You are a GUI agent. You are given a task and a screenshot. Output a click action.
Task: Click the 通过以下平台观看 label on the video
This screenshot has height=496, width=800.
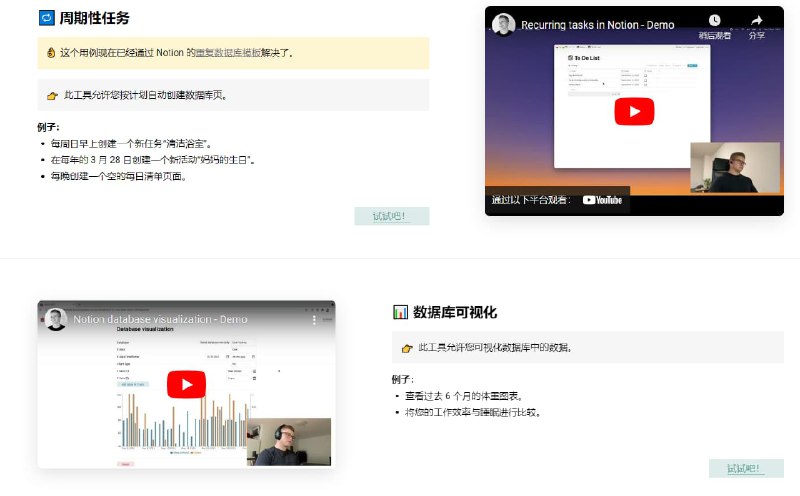tap(531, 200)
